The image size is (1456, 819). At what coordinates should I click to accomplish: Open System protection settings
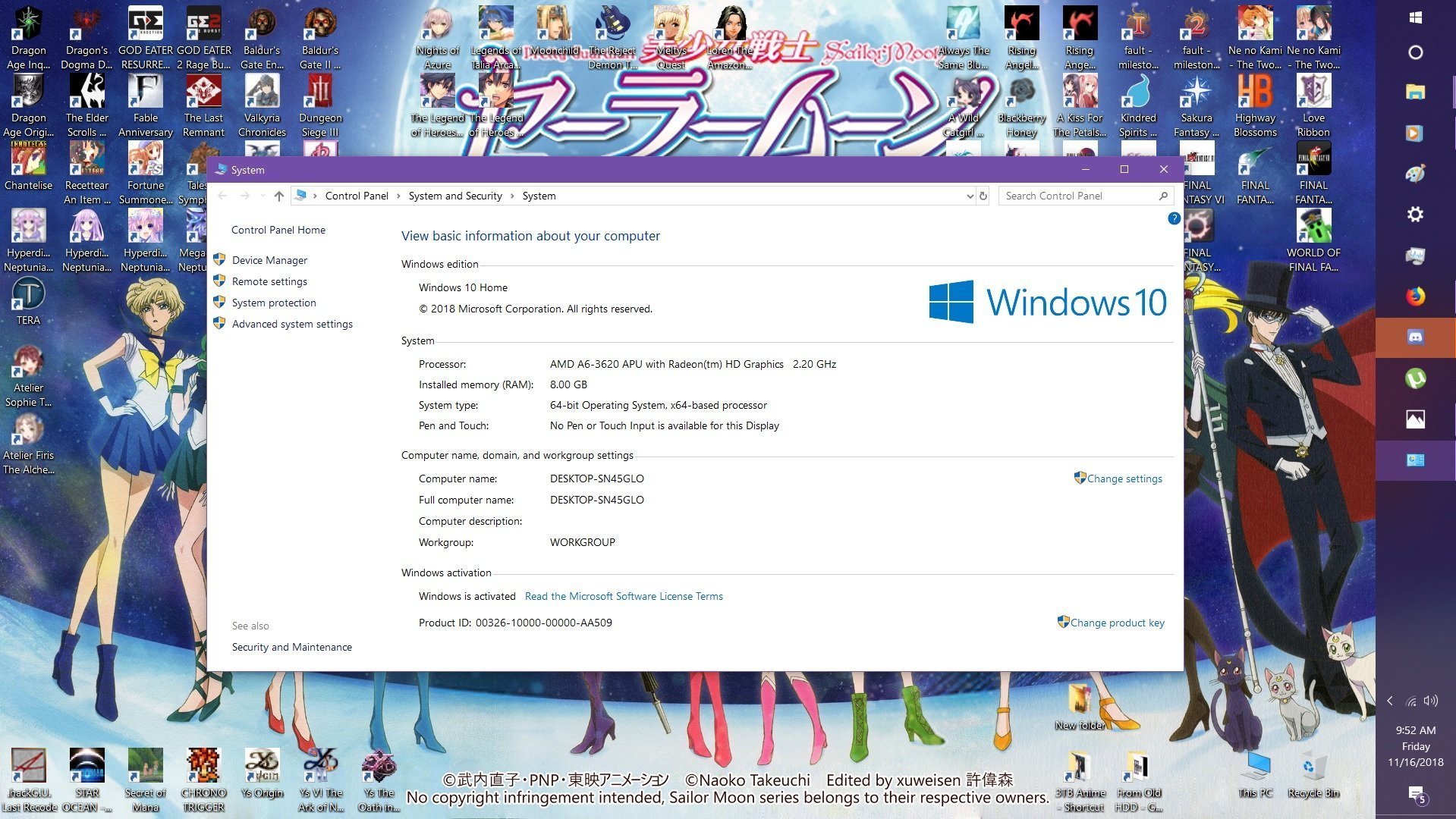pyautogui.click(x=274, y=303)
